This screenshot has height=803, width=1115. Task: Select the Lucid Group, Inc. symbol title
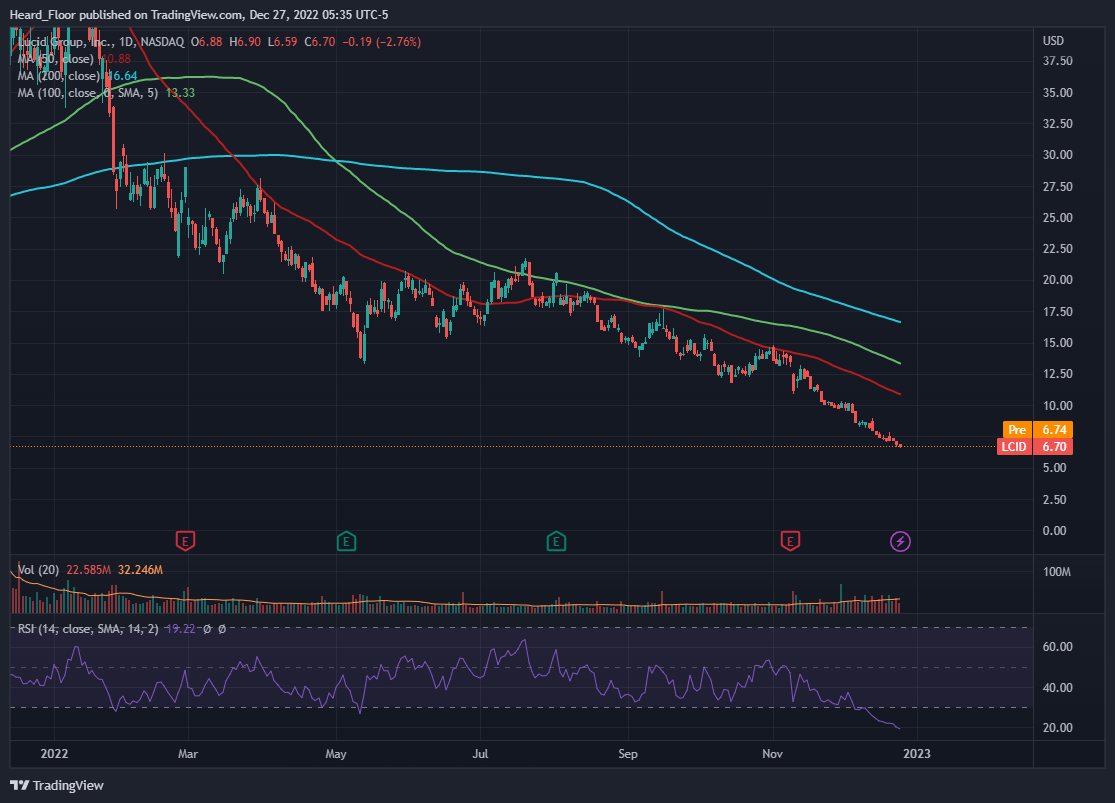coord(63,42)
